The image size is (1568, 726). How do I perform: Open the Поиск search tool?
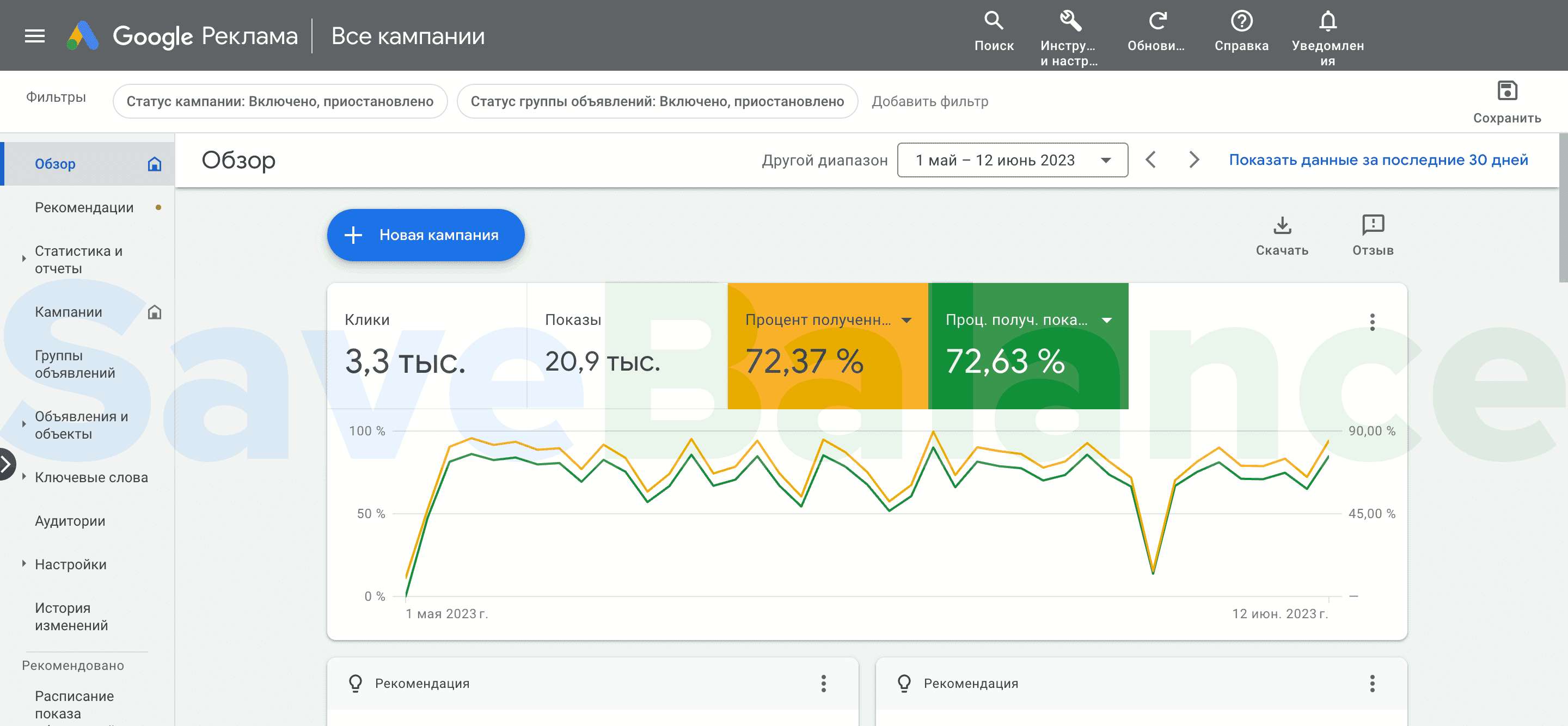994,32
